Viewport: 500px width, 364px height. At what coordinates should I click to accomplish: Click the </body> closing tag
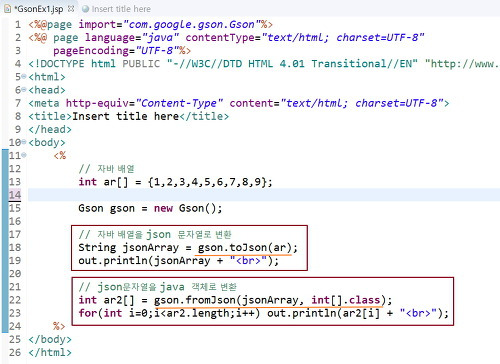50,339
